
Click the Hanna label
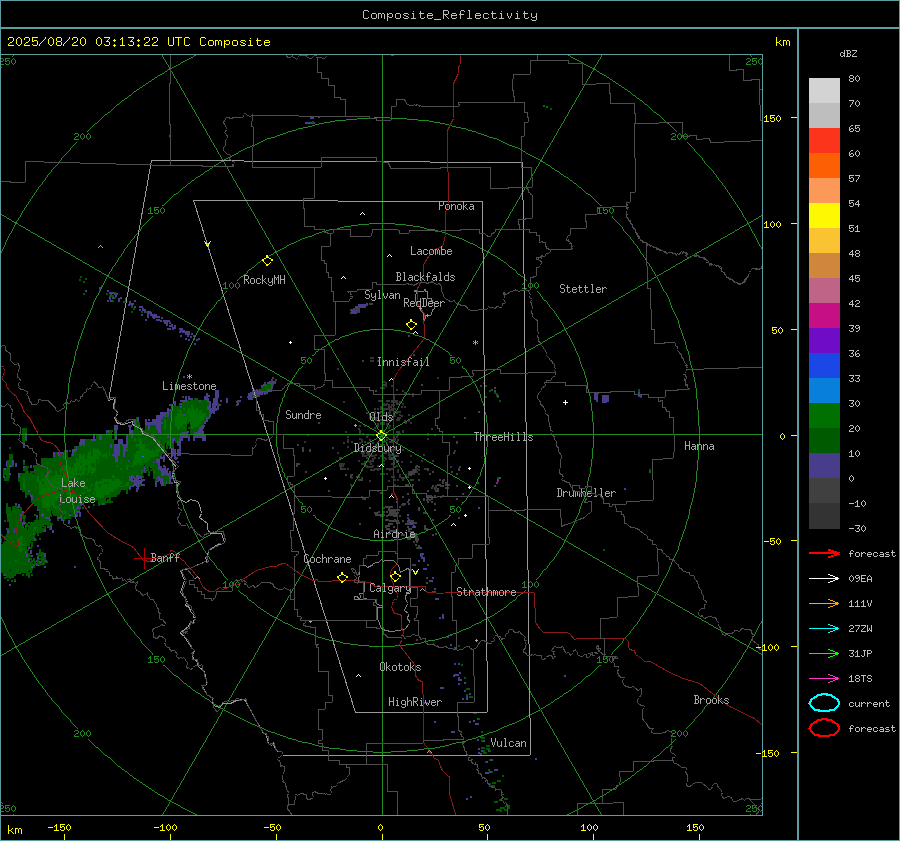[x=699, y=446]
